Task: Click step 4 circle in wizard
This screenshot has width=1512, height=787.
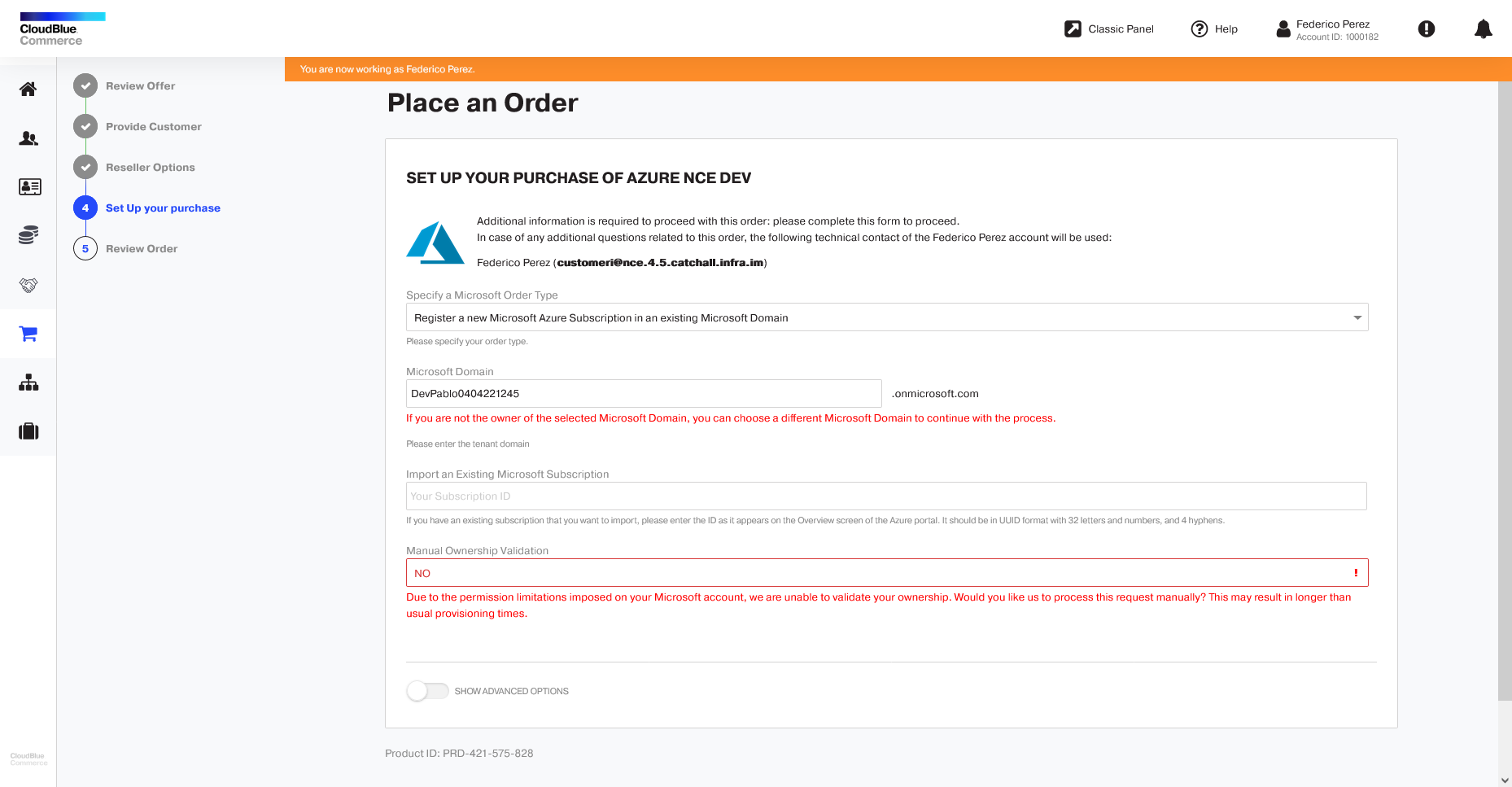Action: 85,208
